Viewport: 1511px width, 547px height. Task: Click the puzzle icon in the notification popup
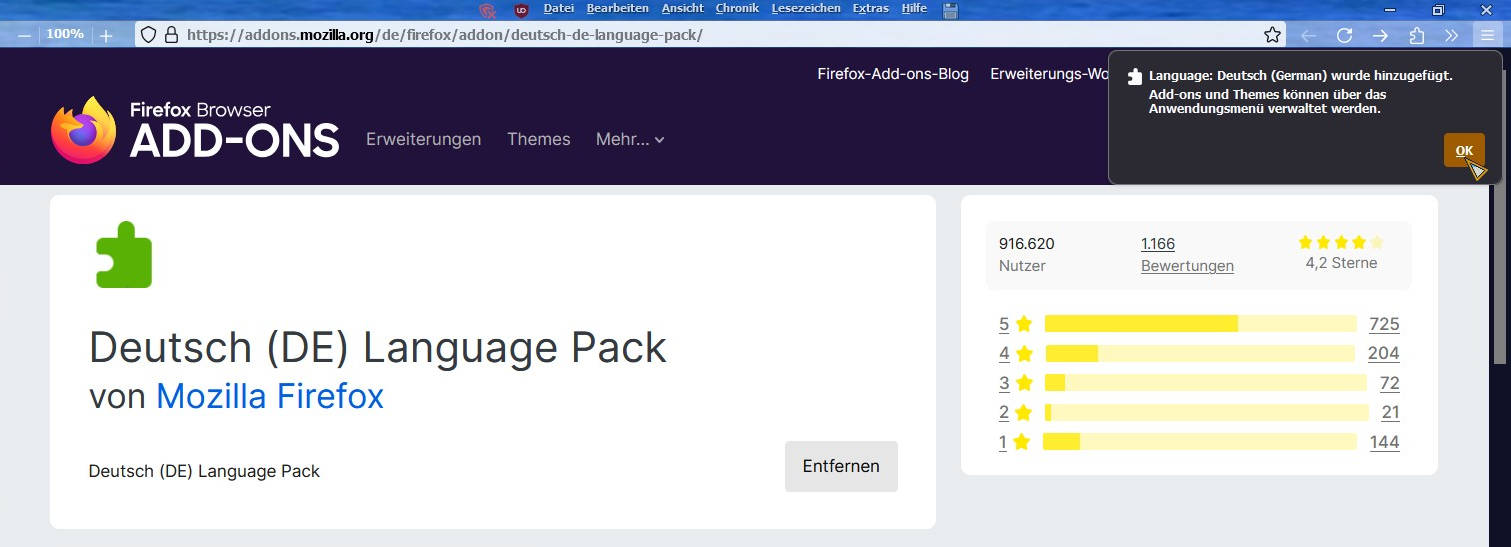[1134, 77]
